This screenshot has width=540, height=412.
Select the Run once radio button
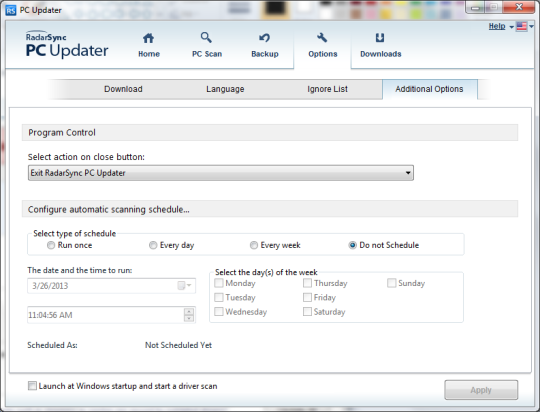pos(51,245)
